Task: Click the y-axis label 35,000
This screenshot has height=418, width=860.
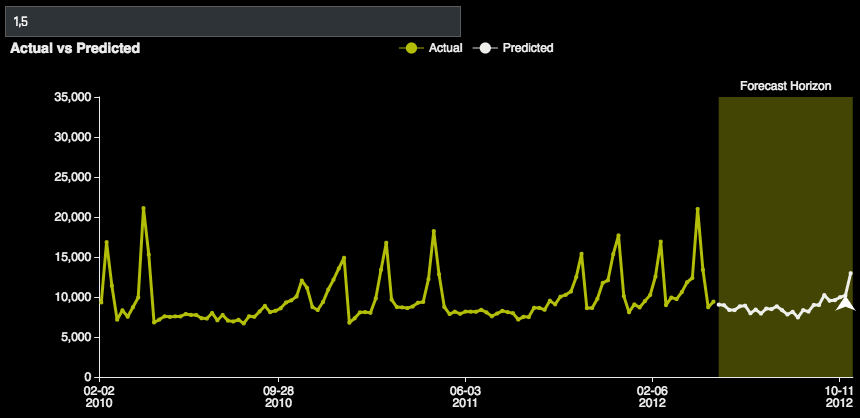Action: [72, 98]
